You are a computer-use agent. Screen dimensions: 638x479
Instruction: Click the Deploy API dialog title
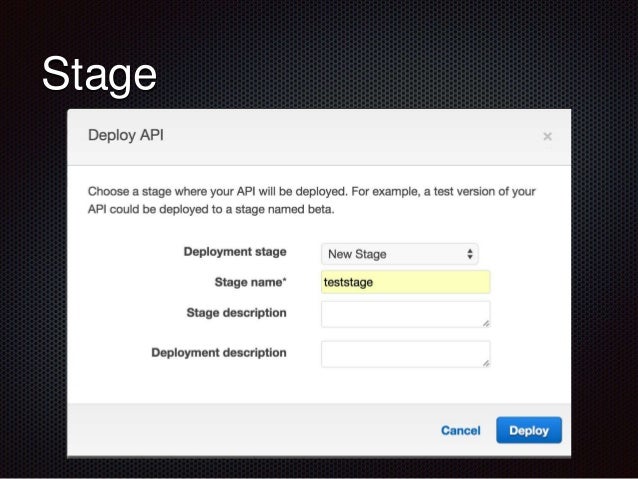click(126, 136)
